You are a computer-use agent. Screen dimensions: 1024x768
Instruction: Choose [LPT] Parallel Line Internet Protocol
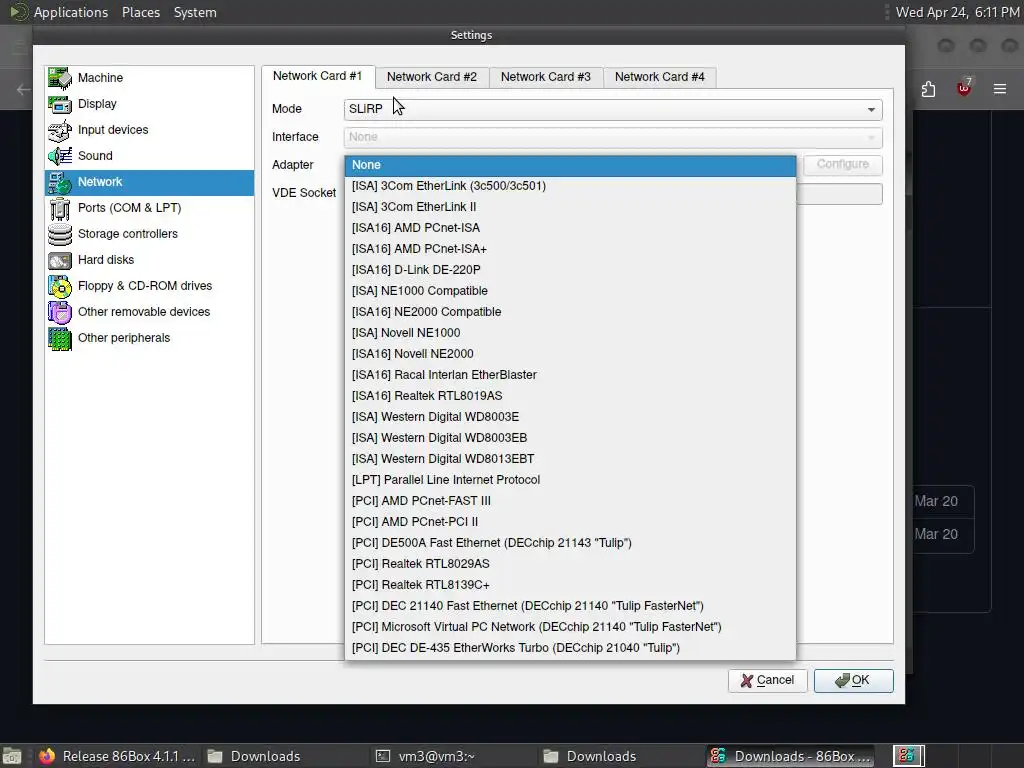pyautogui.click(x=570, y=480)
